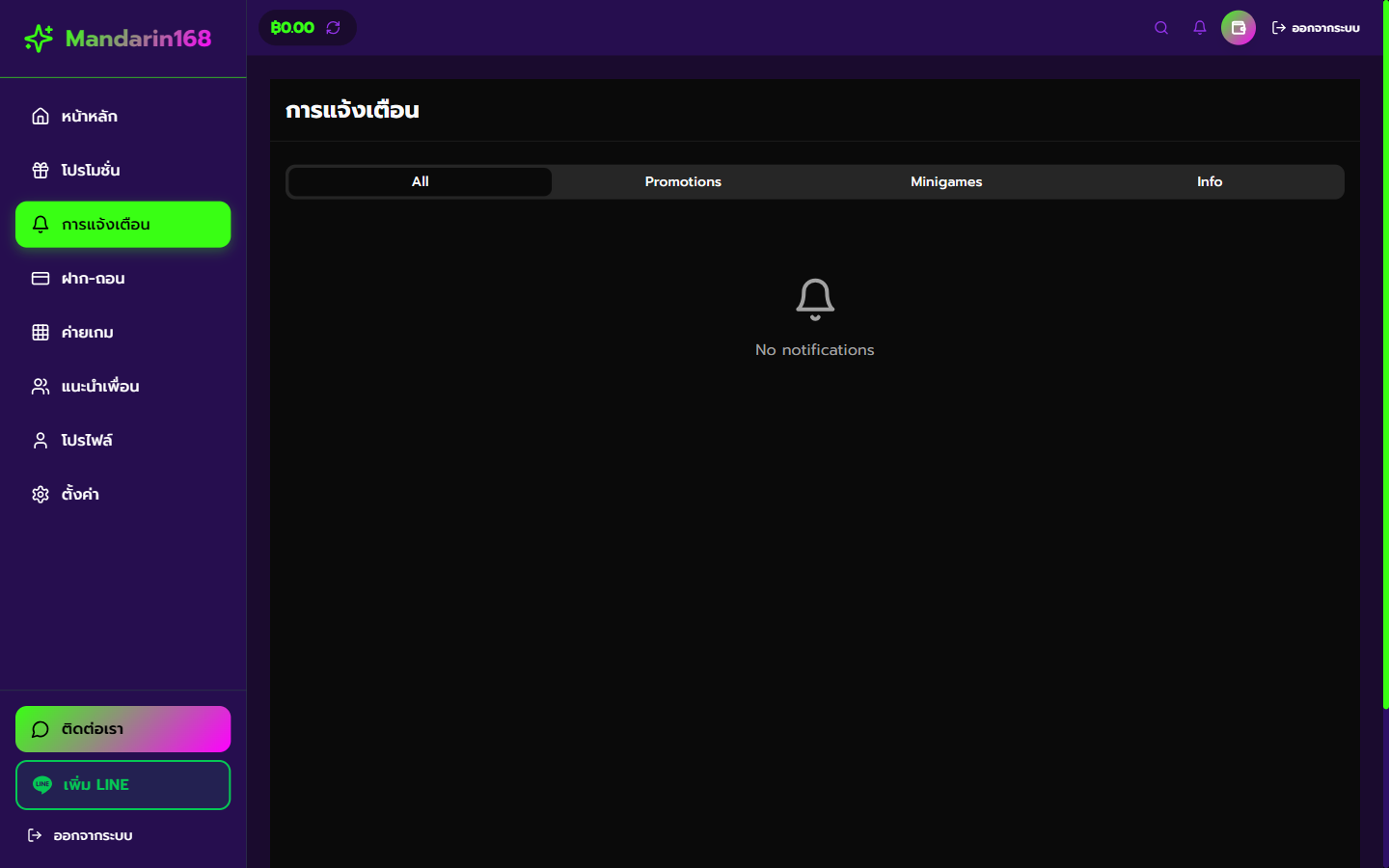Click the home icon beside หน้าหลัก
The width and height of the screenshot is (1389, 868).
[41, 117]
